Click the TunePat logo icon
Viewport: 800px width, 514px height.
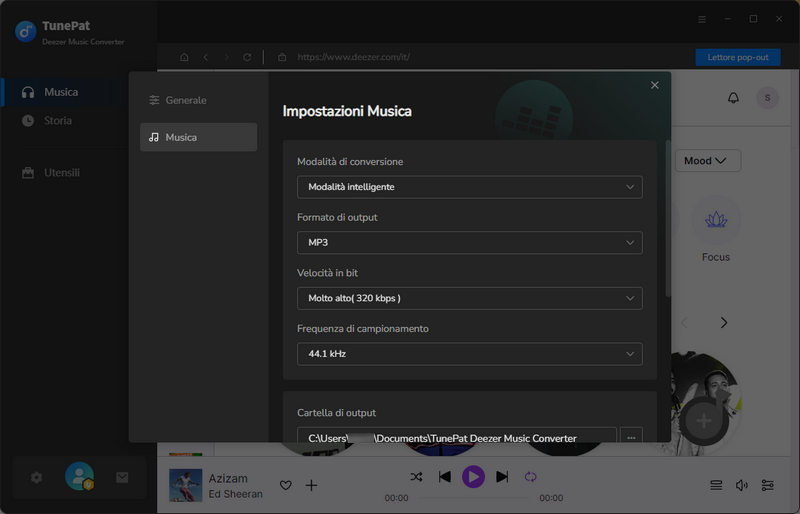tap(26, 32)
